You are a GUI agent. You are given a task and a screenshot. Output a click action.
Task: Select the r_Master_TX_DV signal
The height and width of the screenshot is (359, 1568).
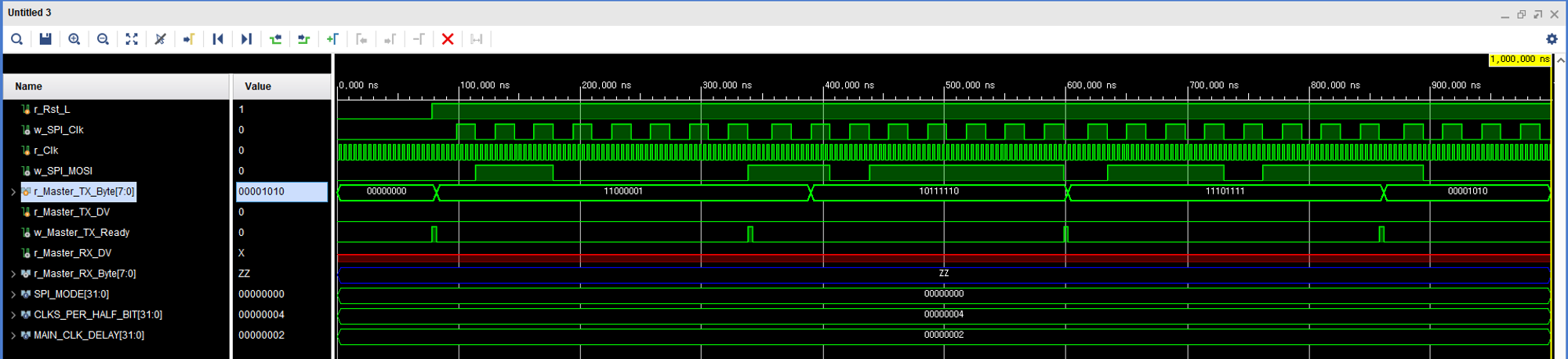pos(71,212)
